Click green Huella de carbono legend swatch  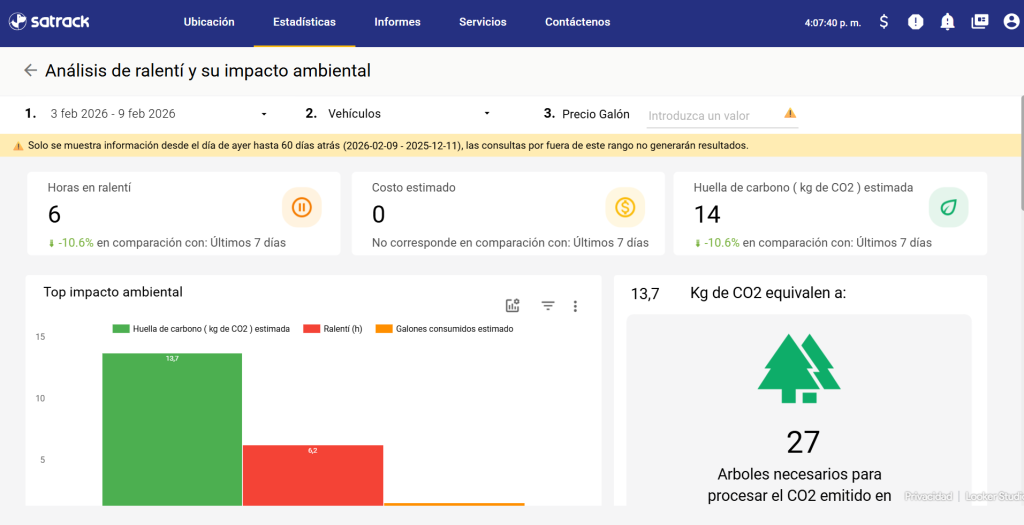click(x=121, y=329)
